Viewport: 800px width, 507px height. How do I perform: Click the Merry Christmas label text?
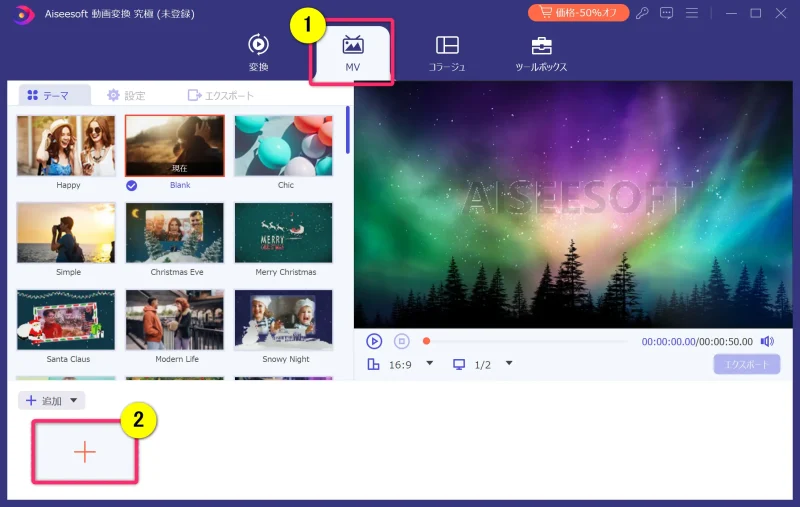[286, 272]
